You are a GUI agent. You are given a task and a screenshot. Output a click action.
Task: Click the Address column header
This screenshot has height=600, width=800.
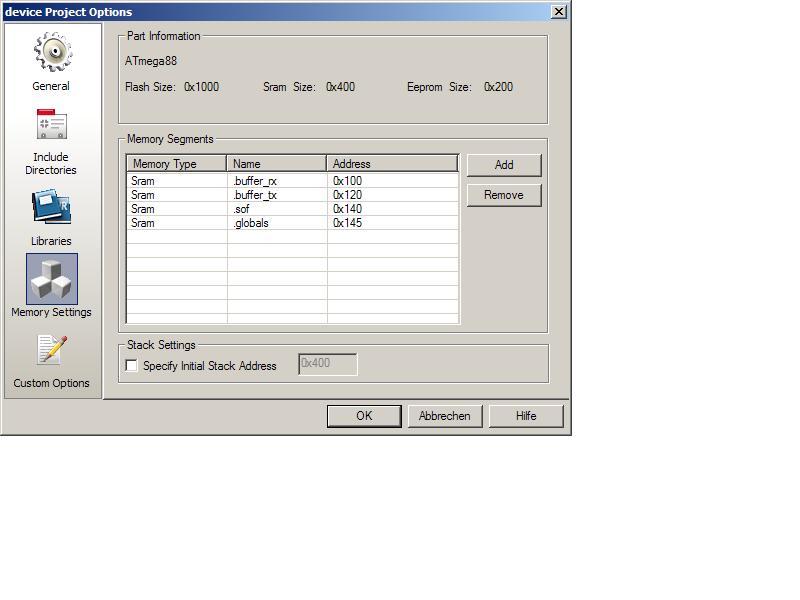[392, 164]
